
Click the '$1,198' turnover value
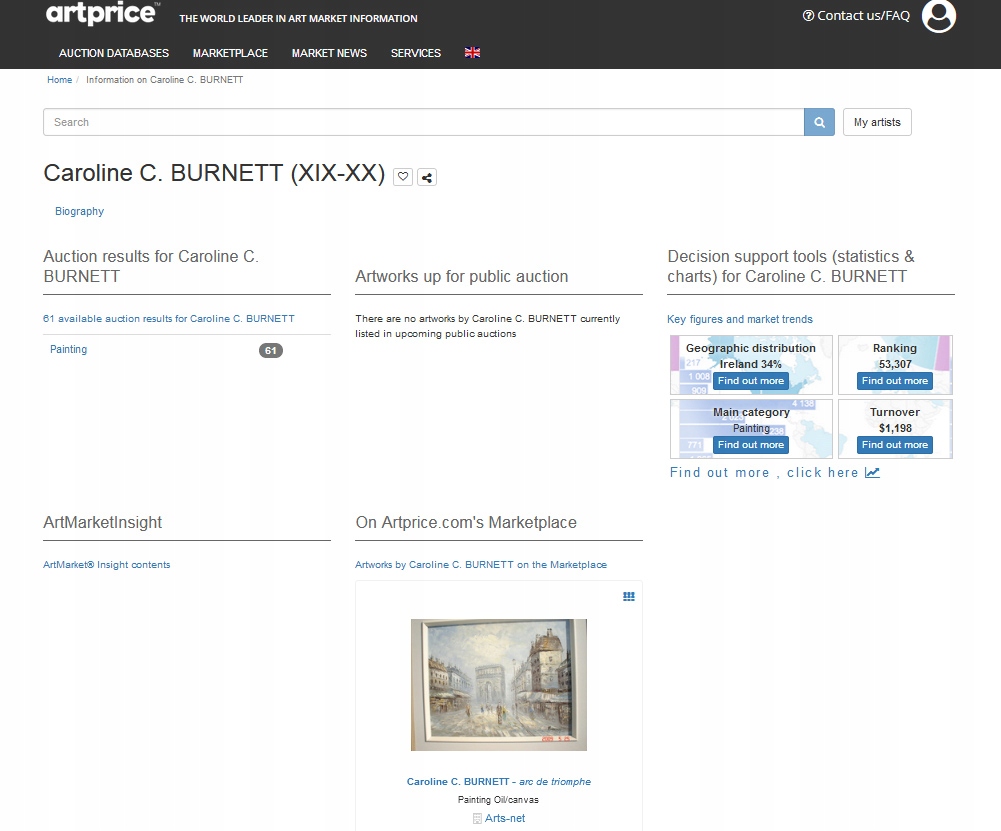pyautogui.click(x=895, y=428)
